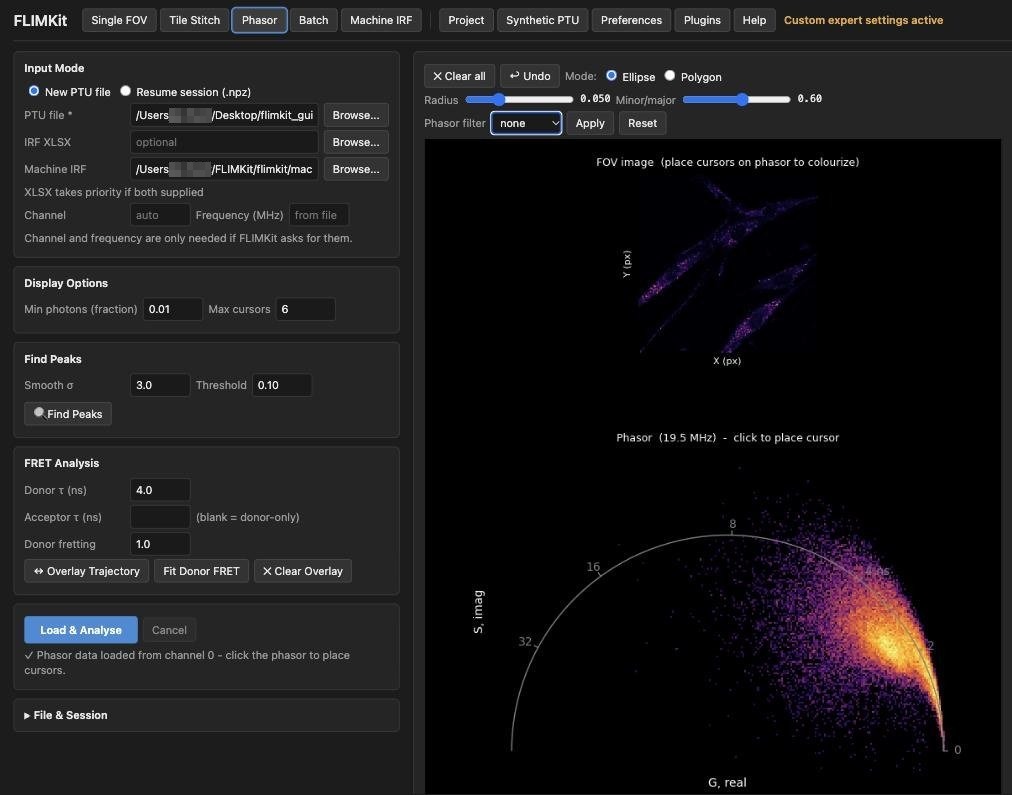Choose Ellipse mode radio button

click(611, 75)
